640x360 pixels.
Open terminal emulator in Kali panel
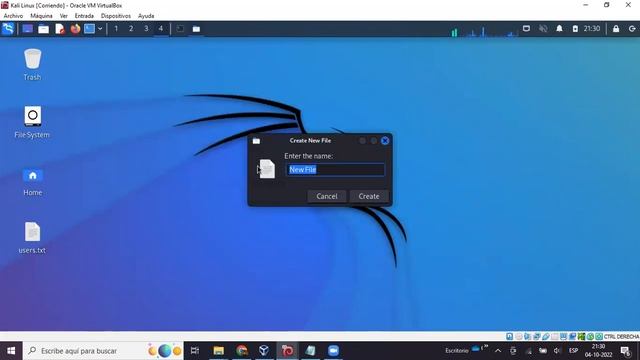89,29
